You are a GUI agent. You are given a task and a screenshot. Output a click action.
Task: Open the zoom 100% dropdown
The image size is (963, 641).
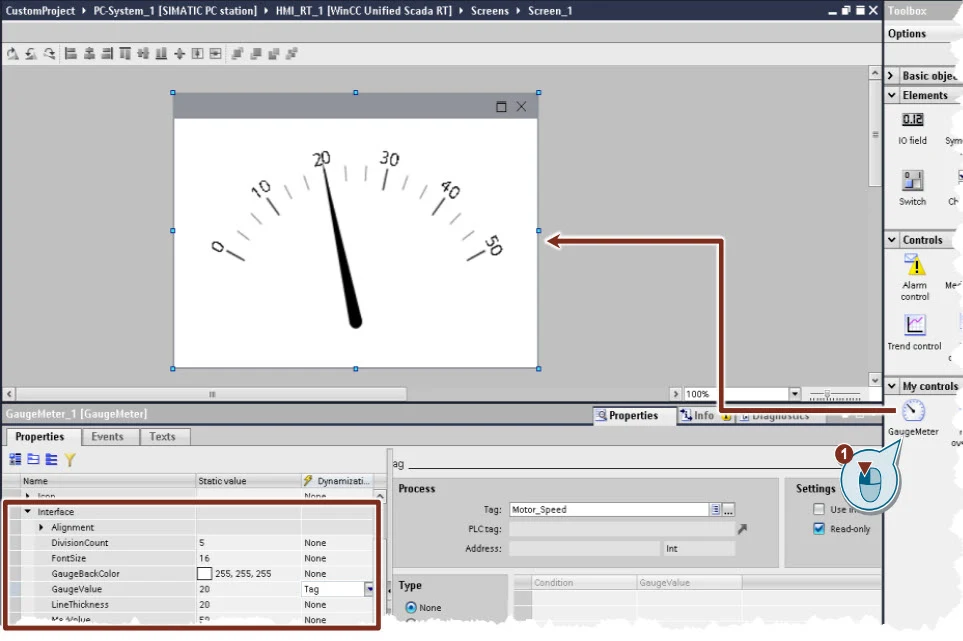(x=795, y=394)
